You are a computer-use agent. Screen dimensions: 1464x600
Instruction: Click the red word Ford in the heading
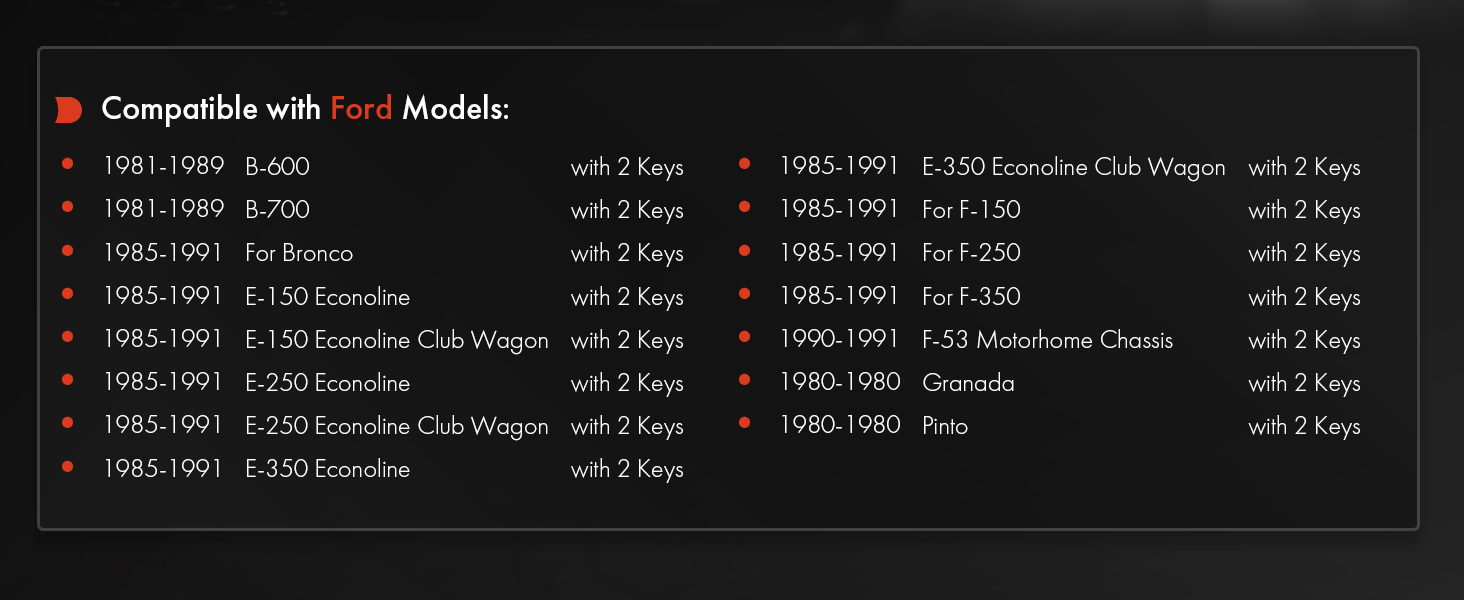361,109
